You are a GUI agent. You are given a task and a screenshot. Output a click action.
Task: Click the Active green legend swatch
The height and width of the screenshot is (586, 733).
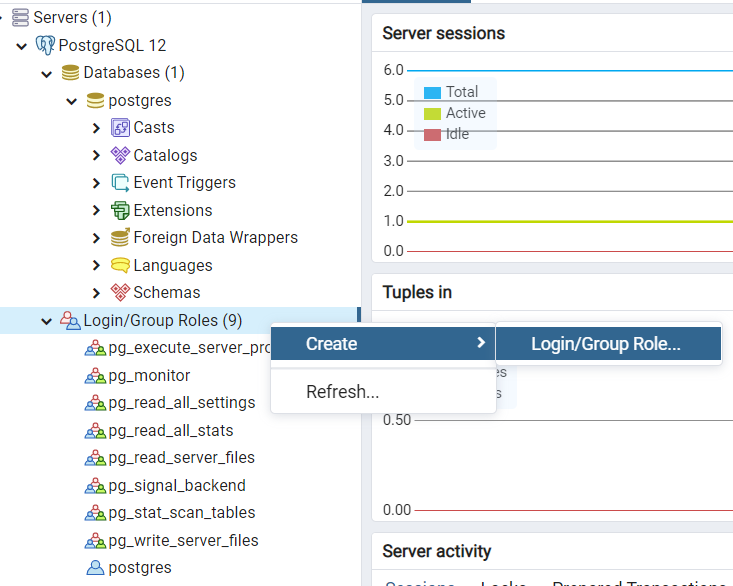click(432, 114)
